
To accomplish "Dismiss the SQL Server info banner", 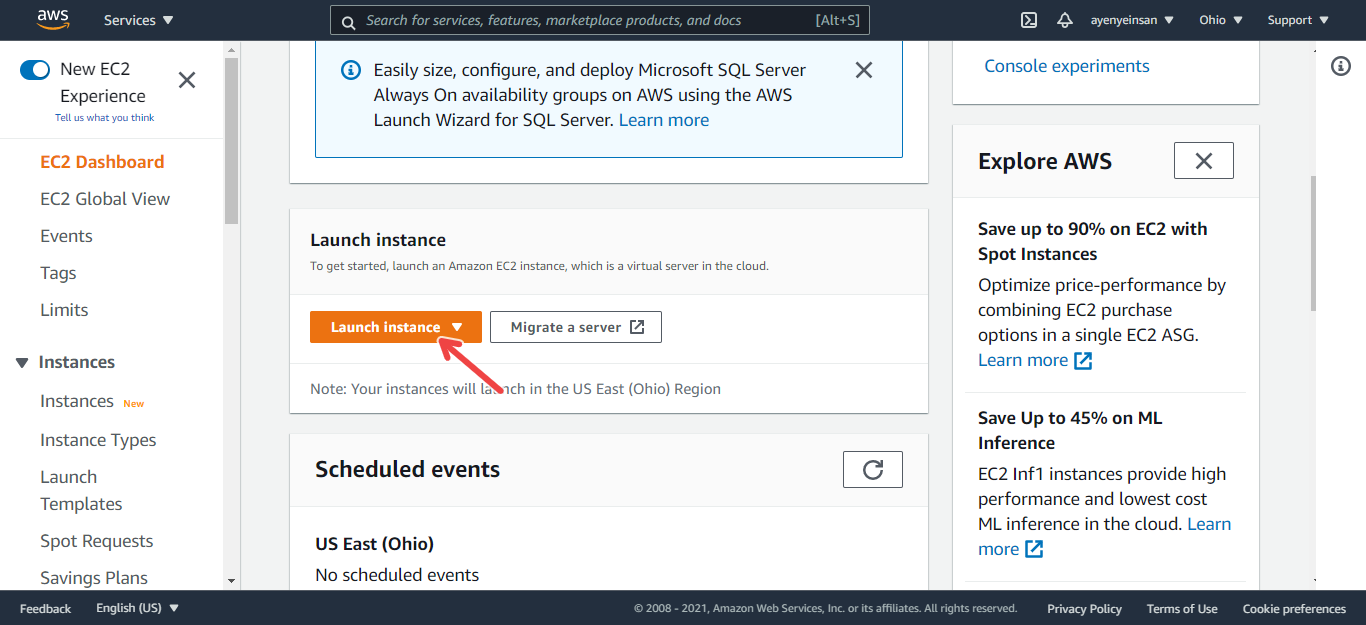I will [x=864, y=70].
